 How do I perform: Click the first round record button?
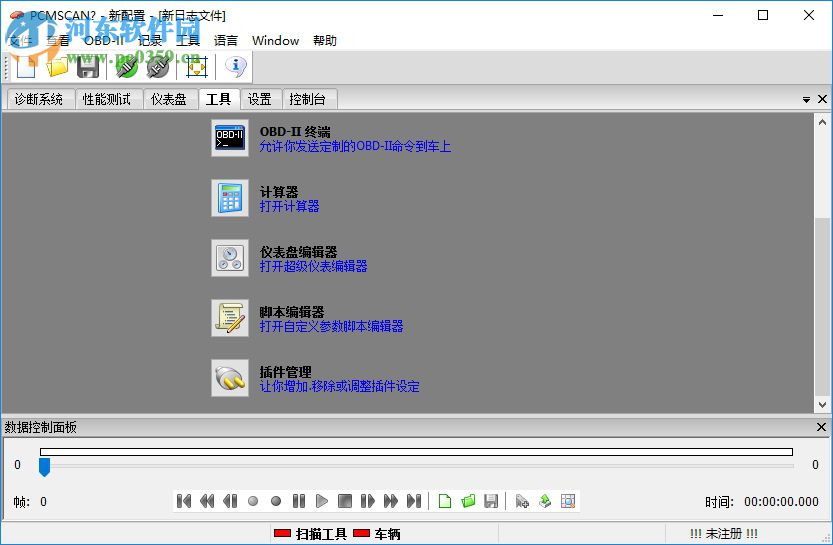click(253, 501)
